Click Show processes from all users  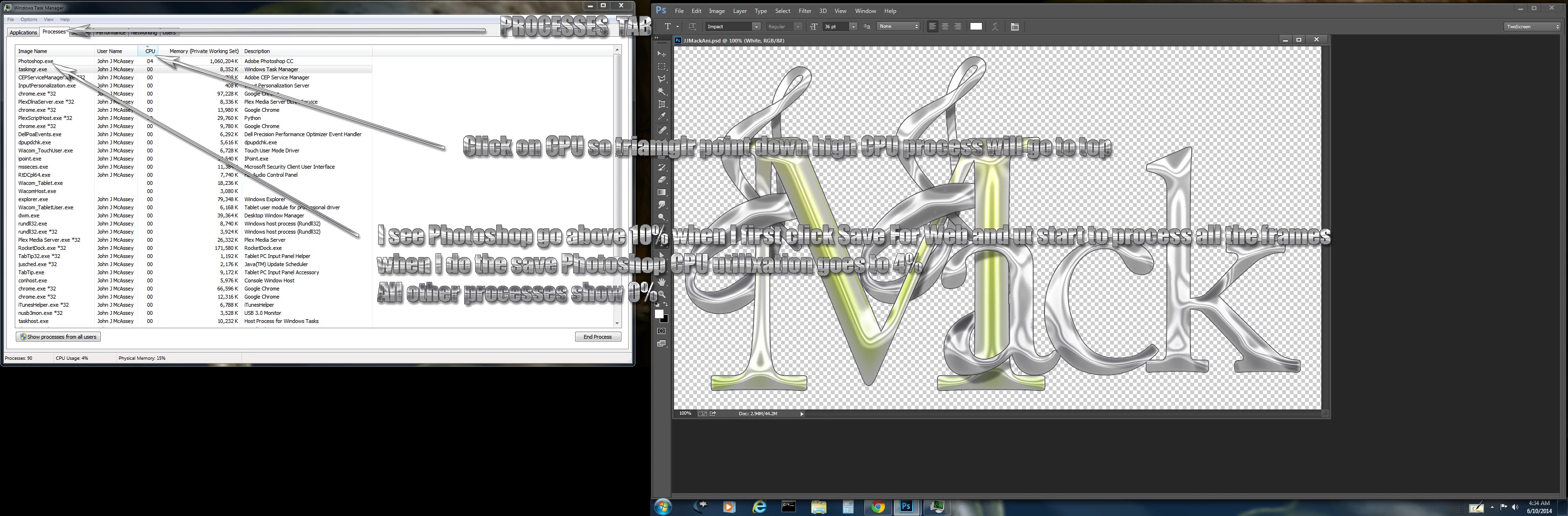[x=58, y=336]
